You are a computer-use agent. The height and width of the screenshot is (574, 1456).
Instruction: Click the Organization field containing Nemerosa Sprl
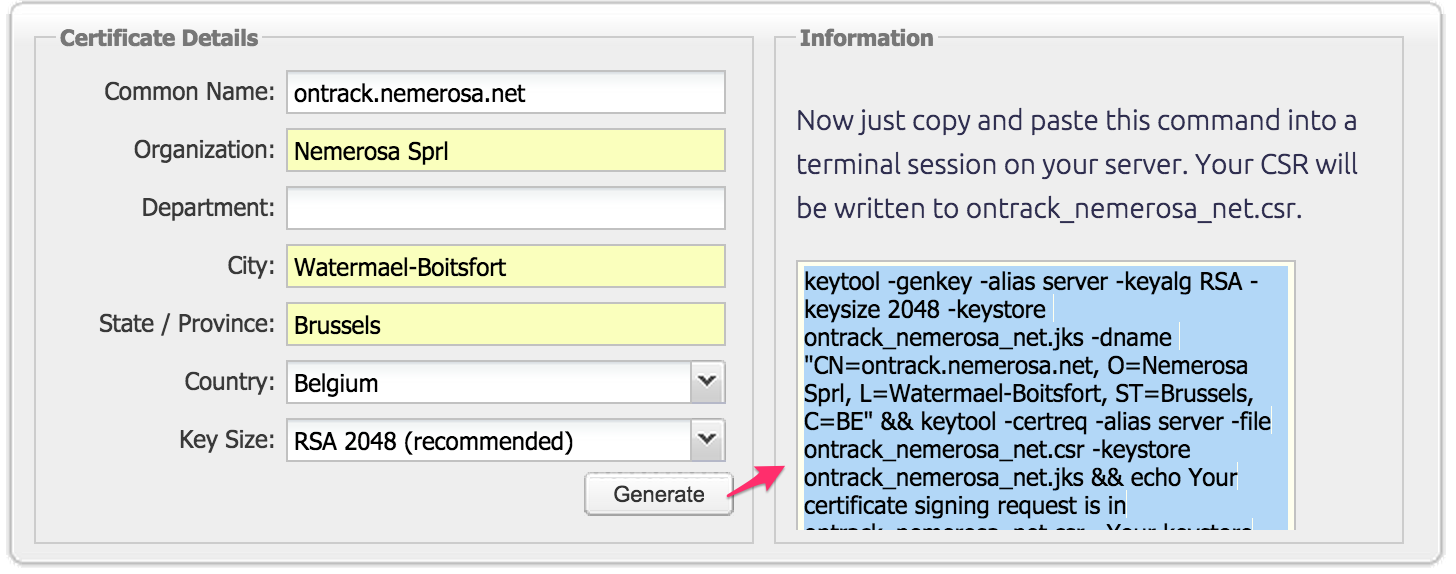505,151
